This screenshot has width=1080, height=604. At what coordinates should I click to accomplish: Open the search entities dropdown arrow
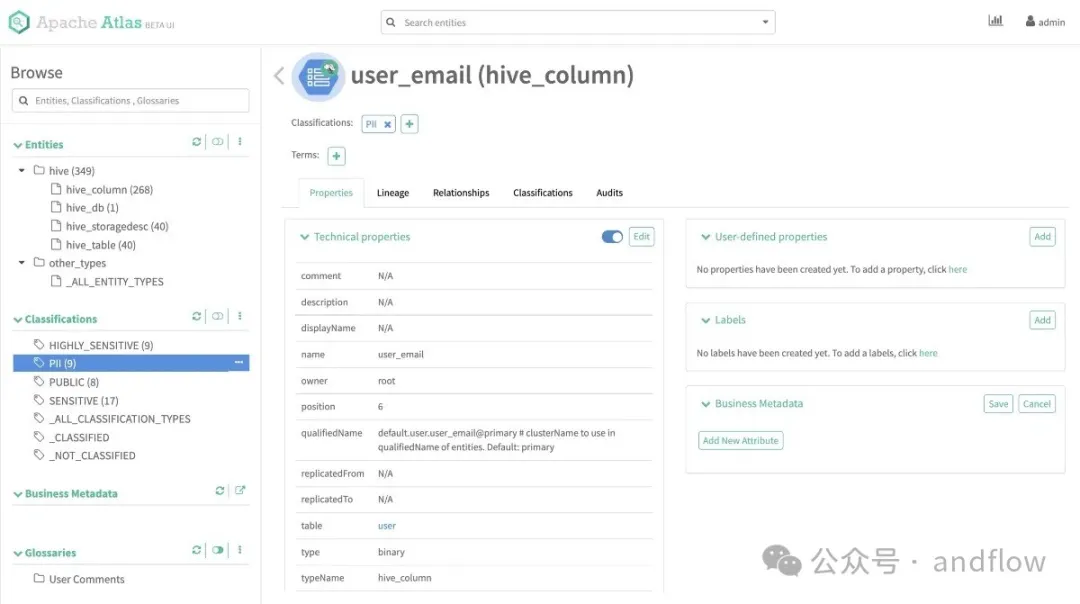pyautogui.click(x=766, y=22)
